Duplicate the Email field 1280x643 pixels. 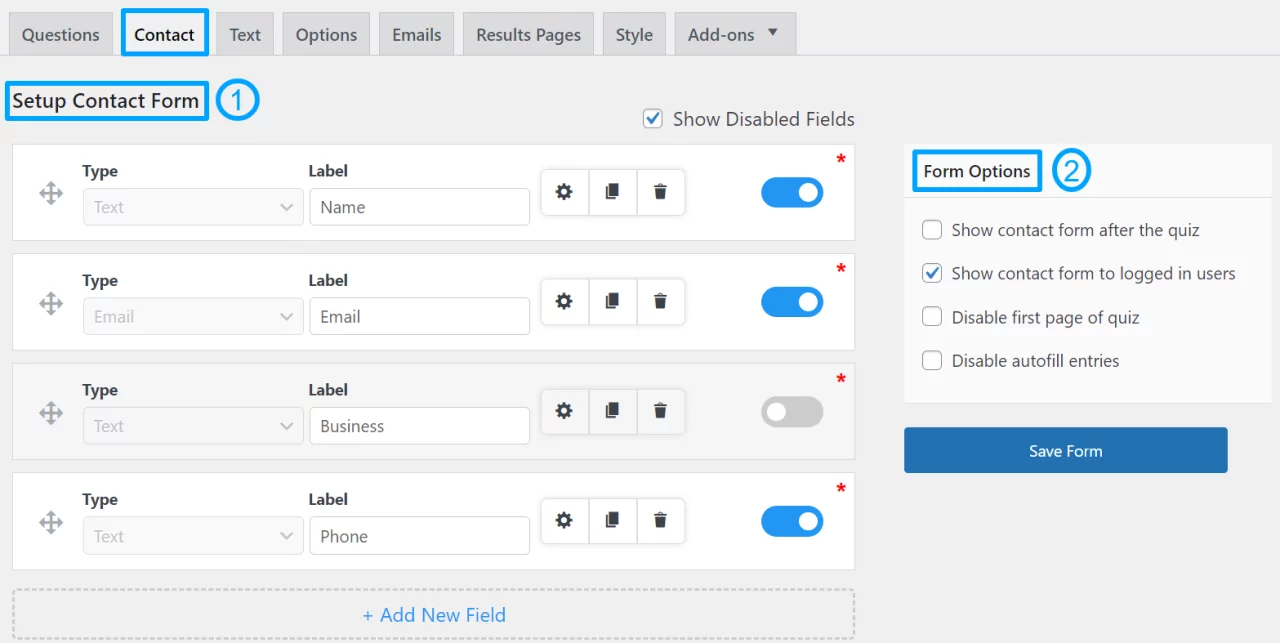click(612, 301)
